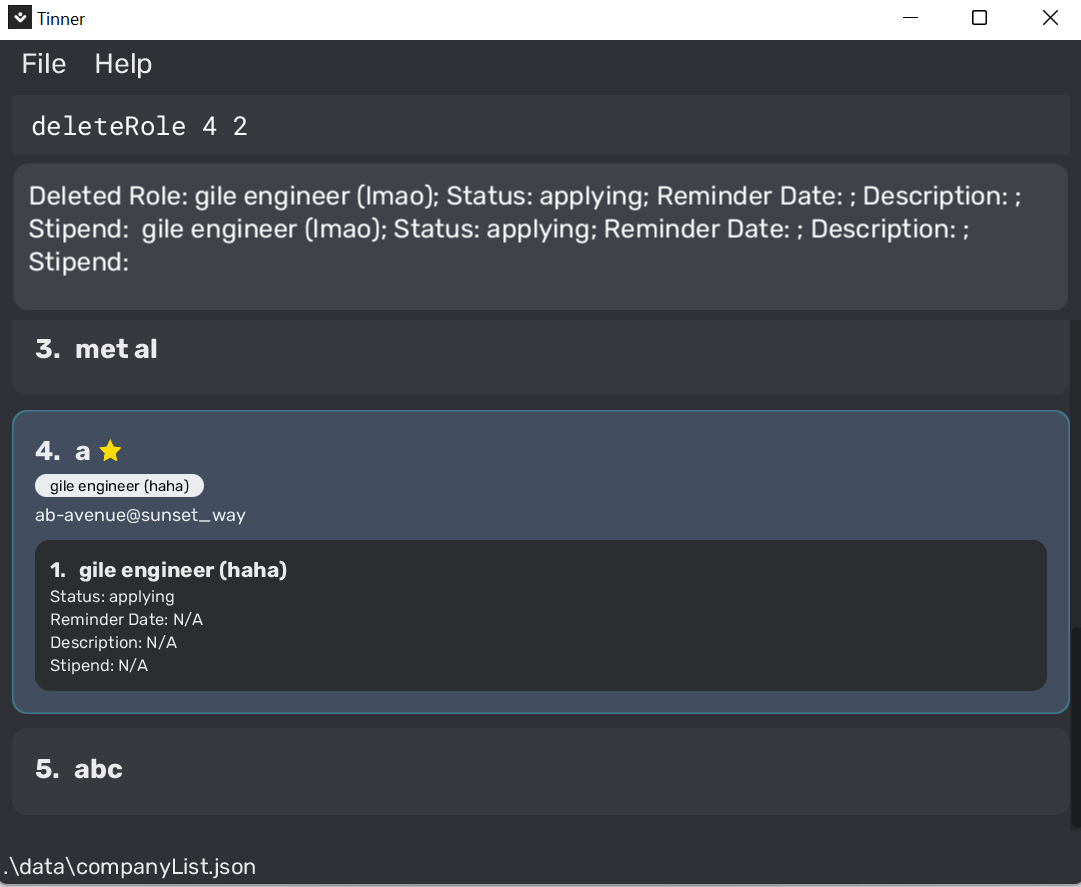Click the Tinner app icon in title bar

click(x=19, y=18)
